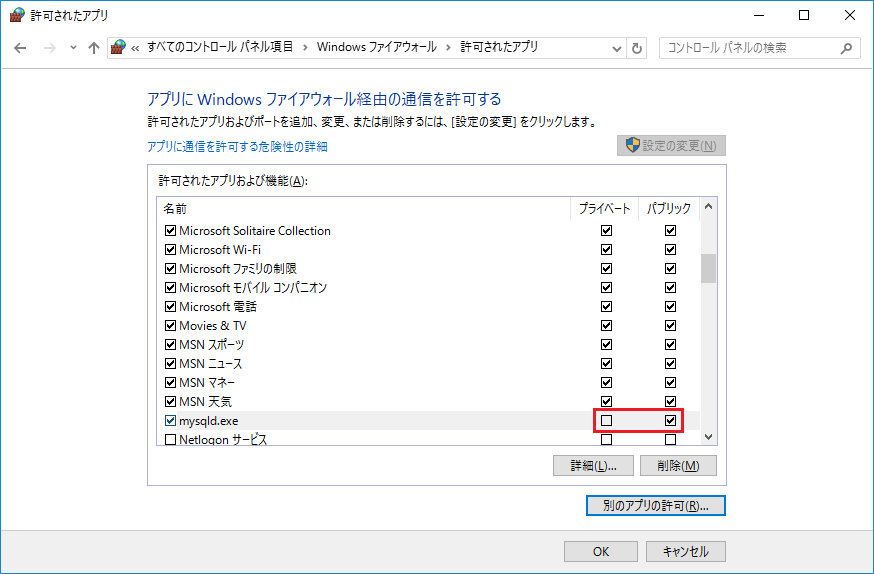Image resolution: width=874 pixels, height=574 pixels.
Task: Uncheck public network for mysqld.exe
Action: (x=671, y=420)
